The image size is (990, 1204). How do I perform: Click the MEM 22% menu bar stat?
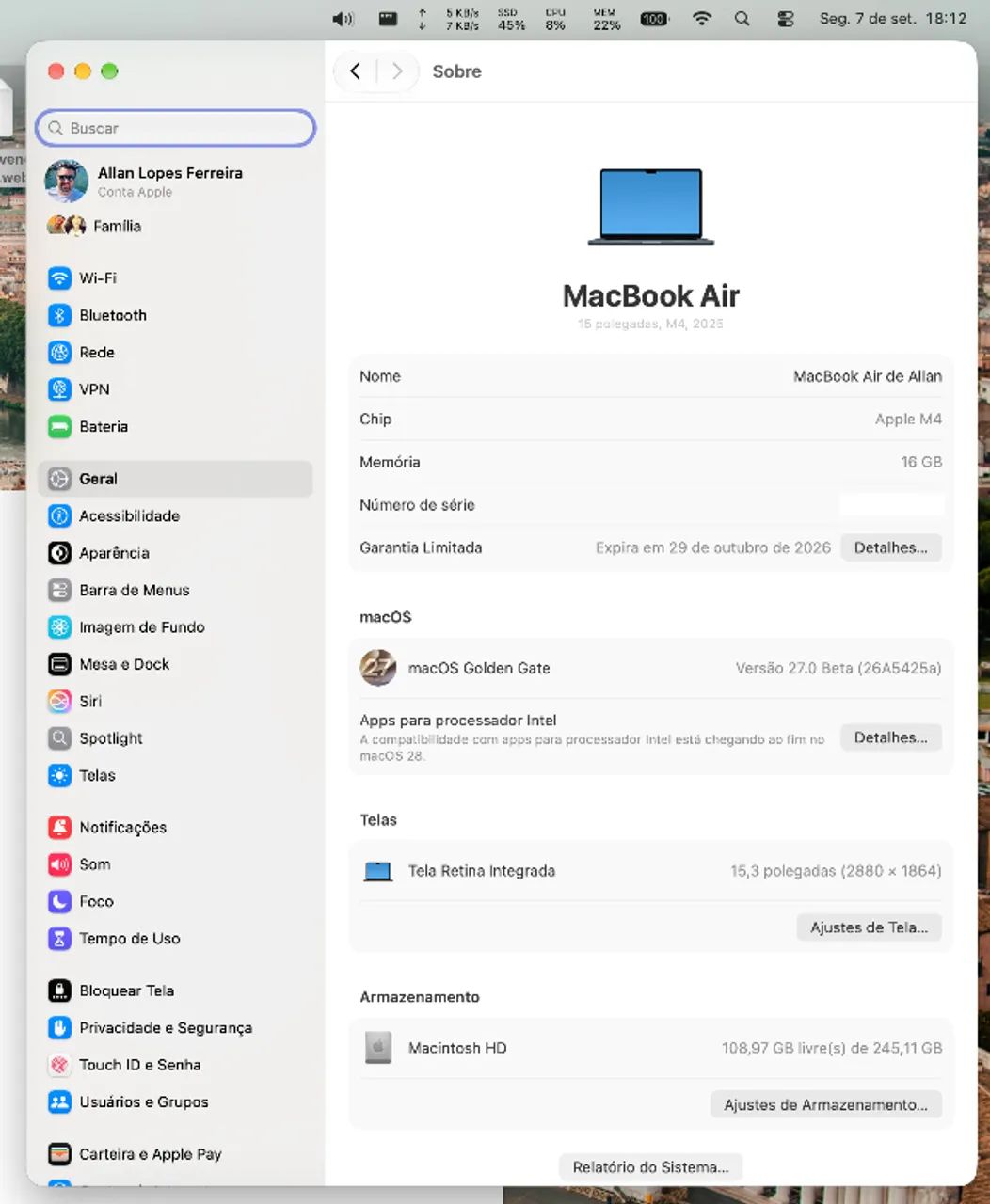click(606, 19)
